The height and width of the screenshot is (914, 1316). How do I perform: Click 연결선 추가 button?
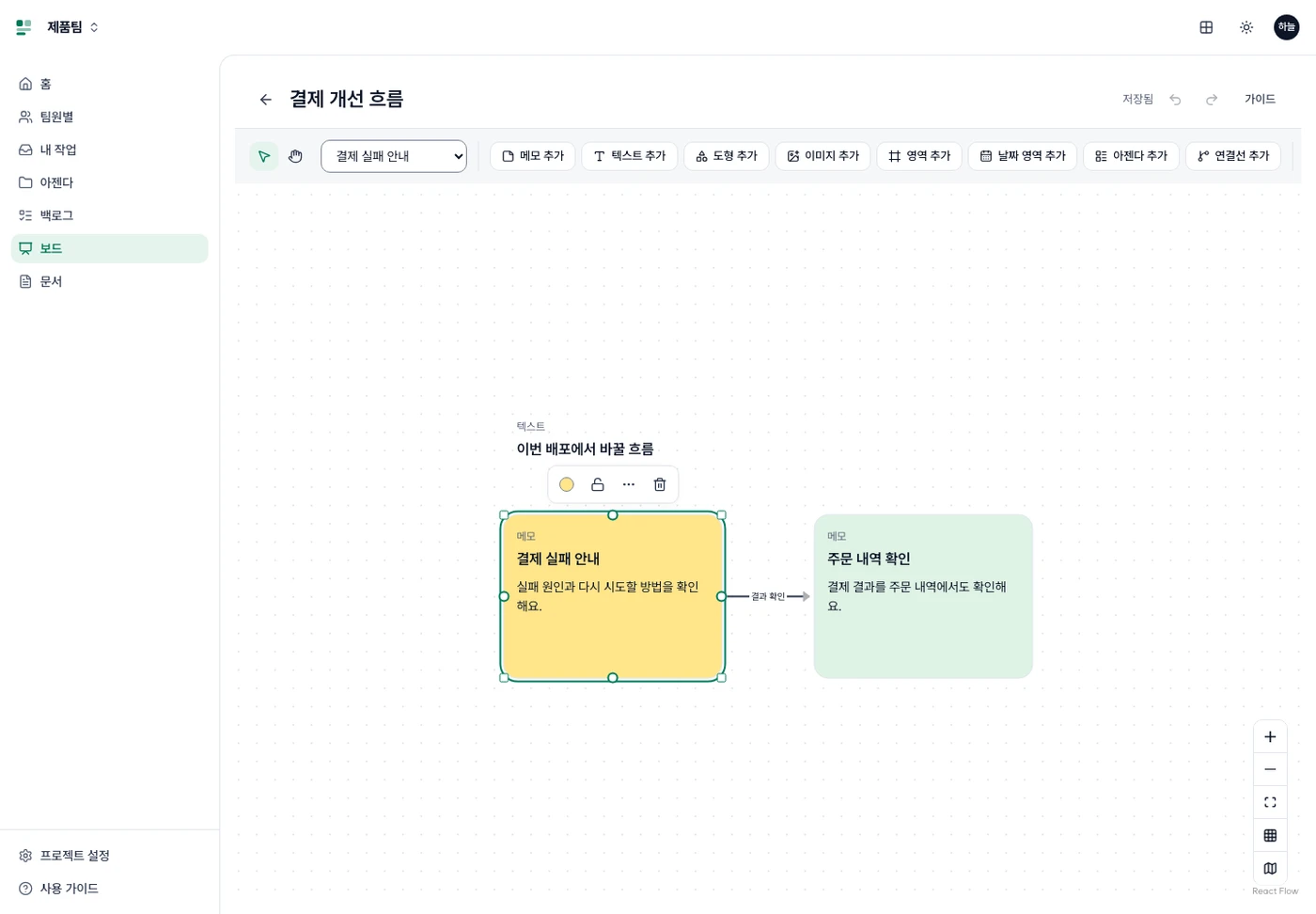tap(1233, 156)
